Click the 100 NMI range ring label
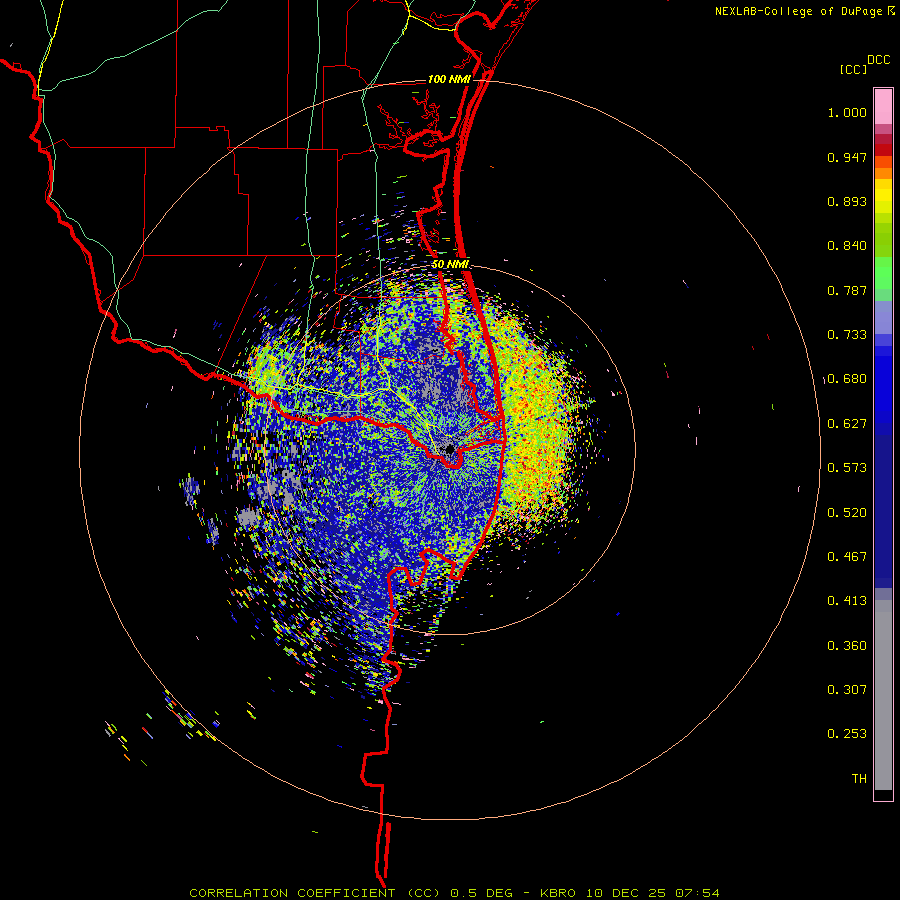Viewport: 900px width, 900px height. point(449,79)
